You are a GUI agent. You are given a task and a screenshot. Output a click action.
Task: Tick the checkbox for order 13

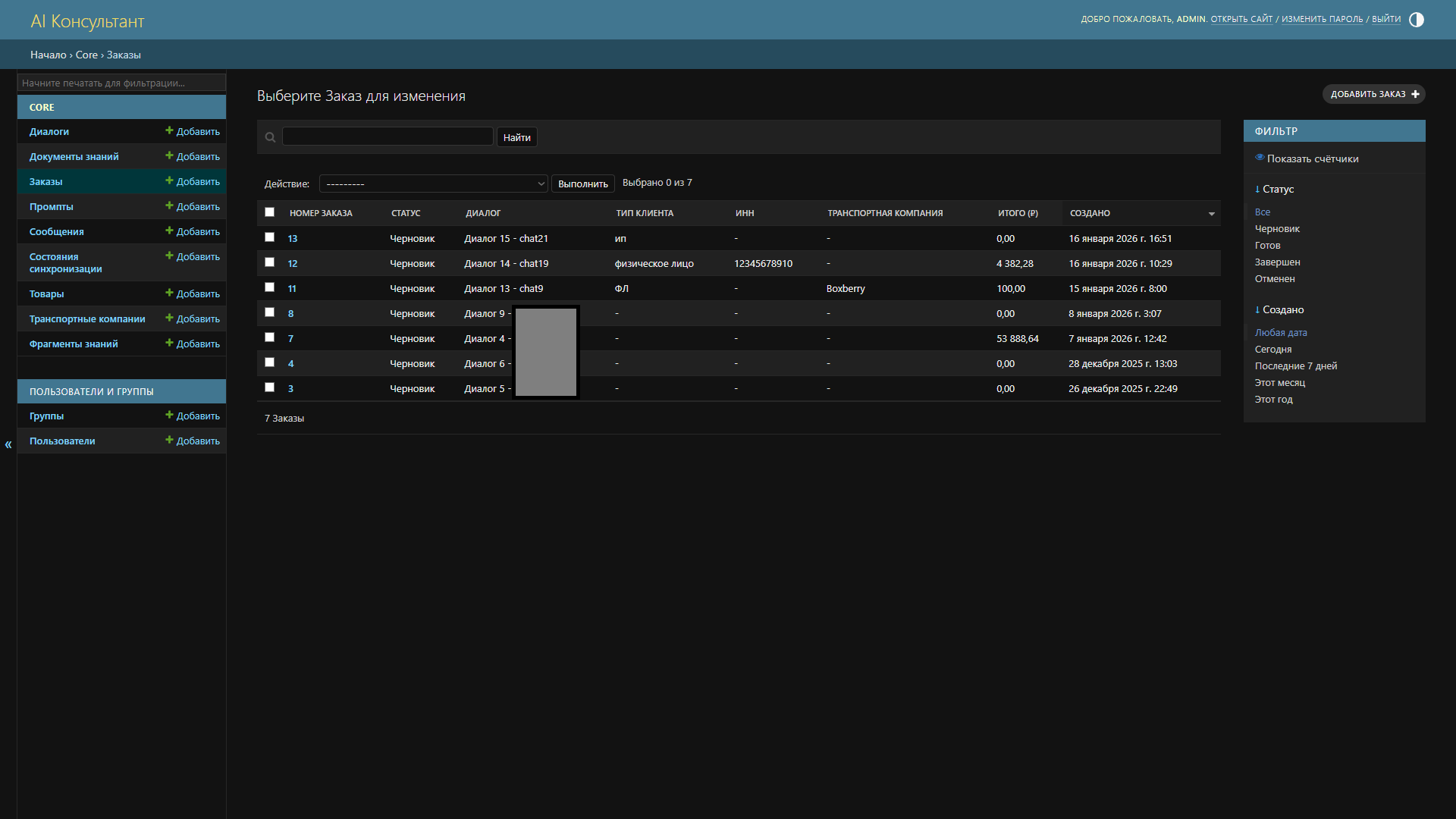pyautogui.click(x=269, y=237)
